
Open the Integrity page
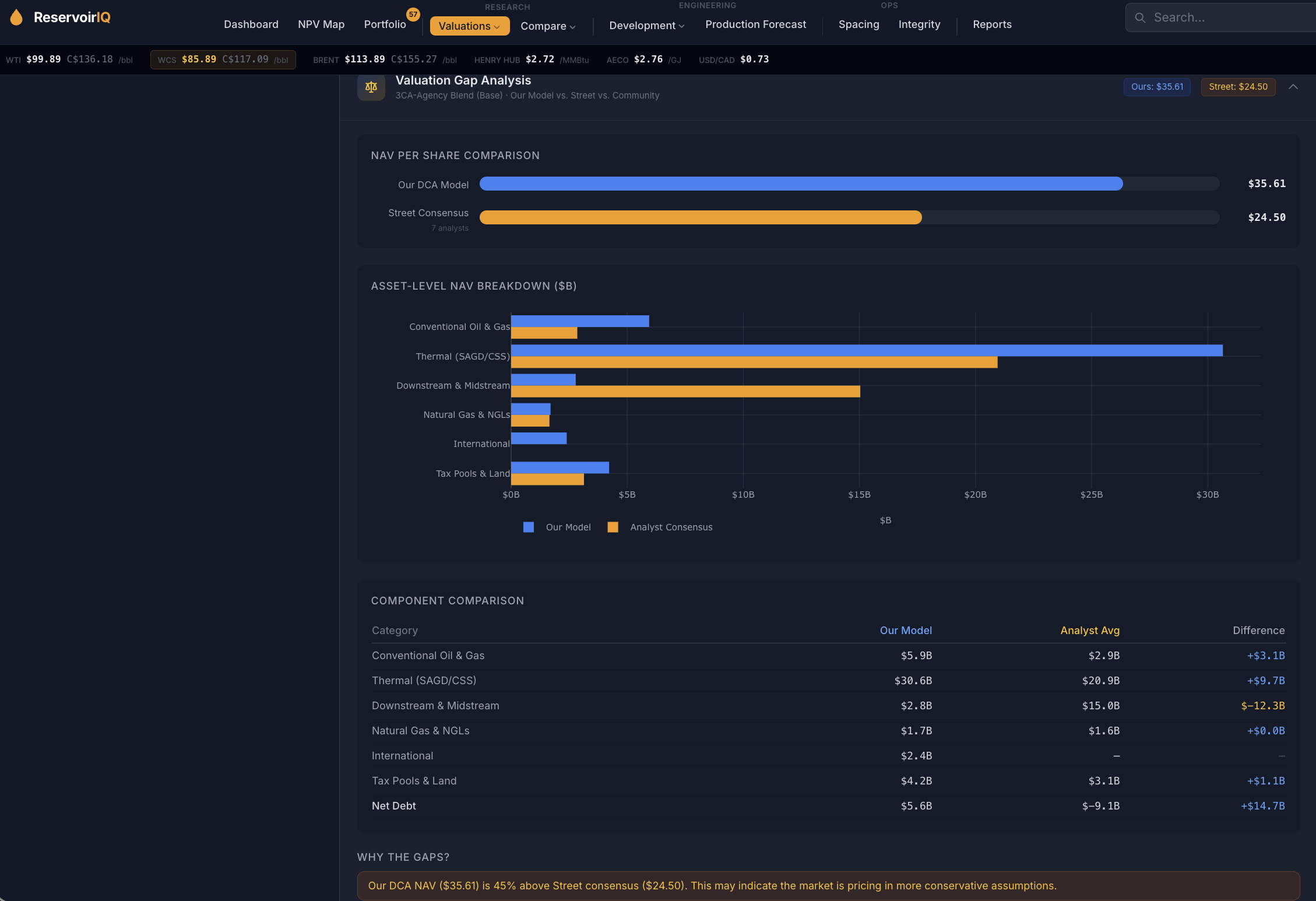(x=919, y=24)
